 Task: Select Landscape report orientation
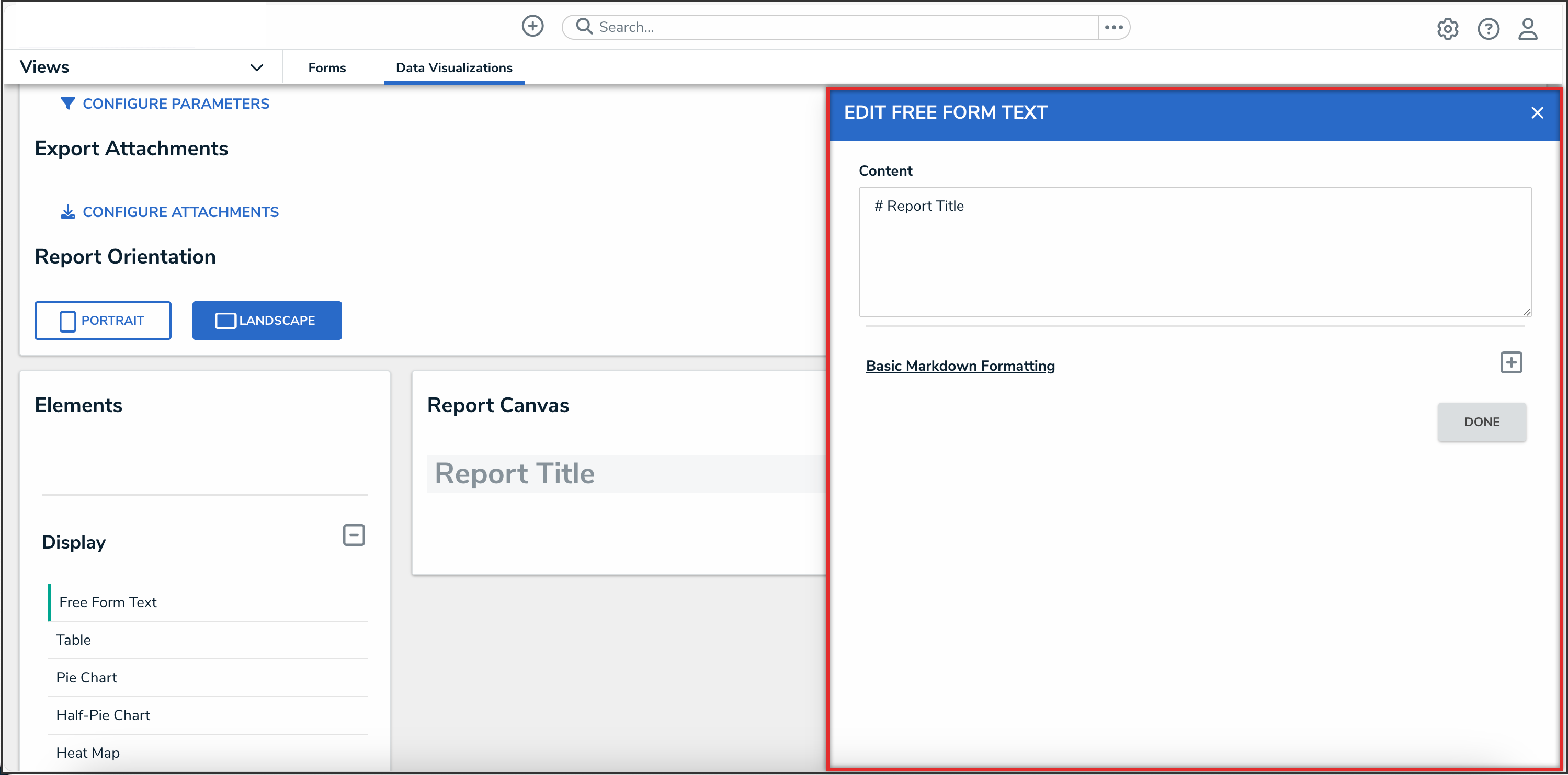(x=267, y=320)
